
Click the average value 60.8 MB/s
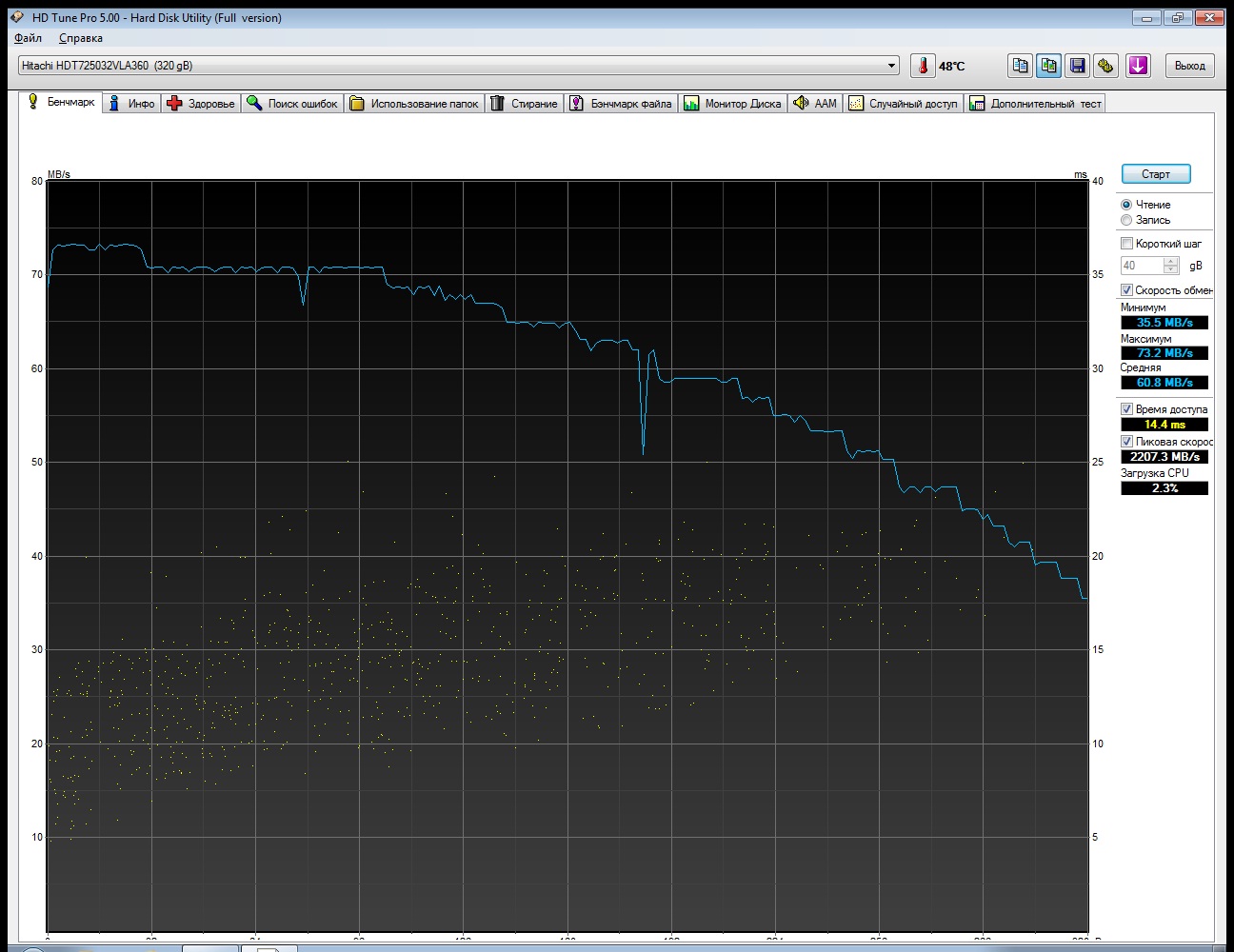click(1164, 383)
